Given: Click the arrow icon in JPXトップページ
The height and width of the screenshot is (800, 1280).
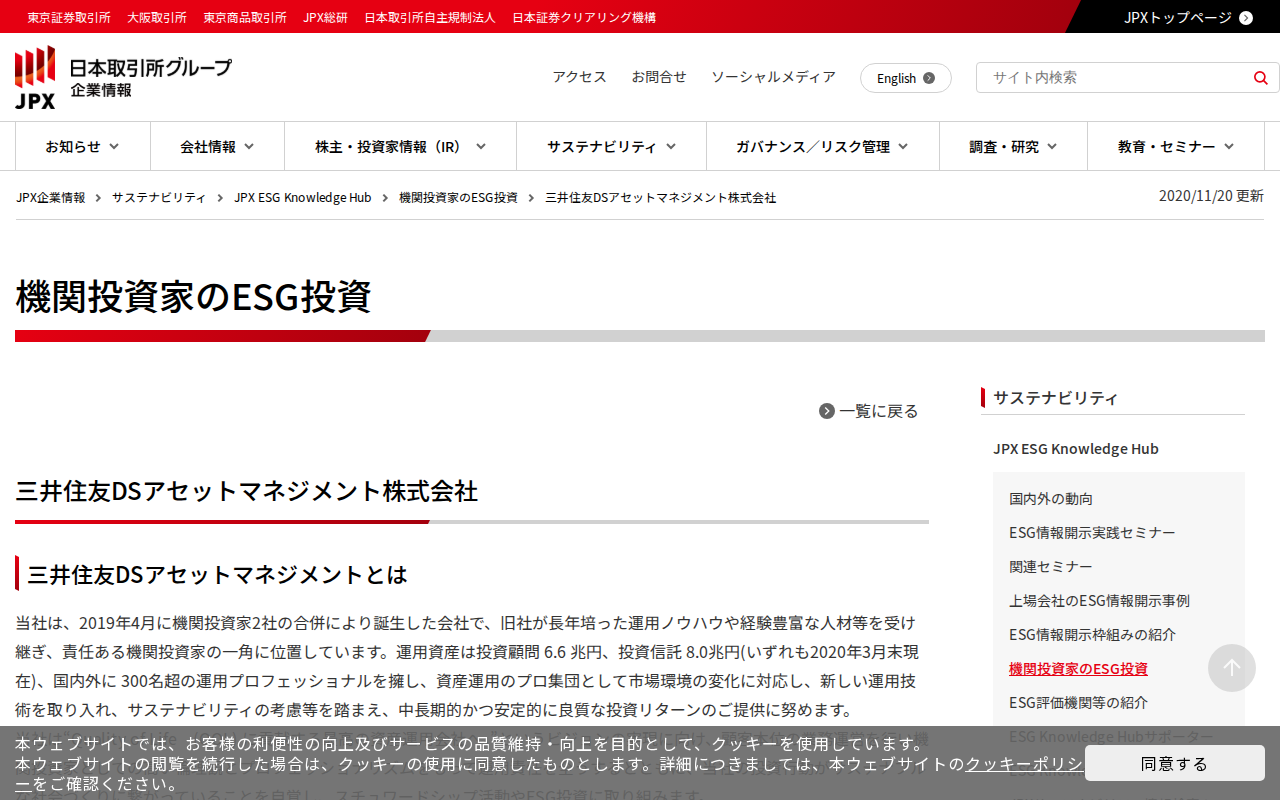Looking at the screenshot, I should tap(1246, 17).
